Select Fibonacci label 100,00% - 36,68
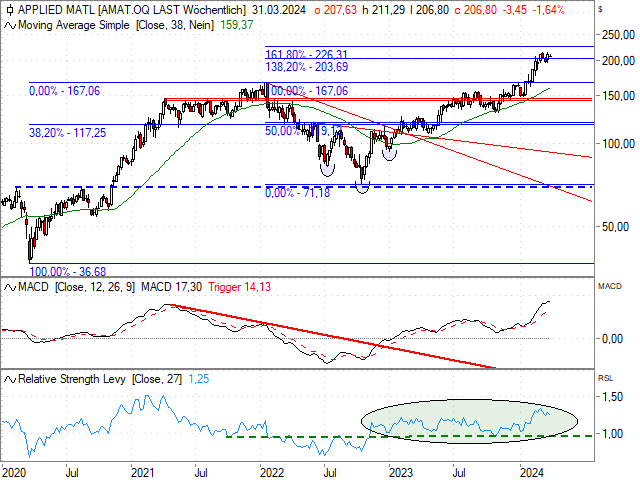Screen dimensions: 640x480 (x=67, y=271)
